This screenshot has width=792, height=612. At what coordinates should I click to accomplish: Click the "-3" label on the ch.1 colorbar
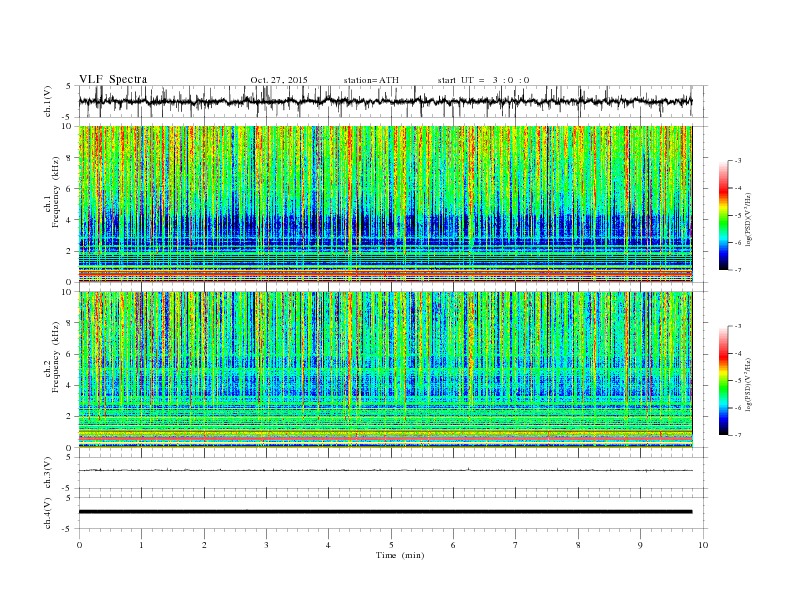click(737, 161)
